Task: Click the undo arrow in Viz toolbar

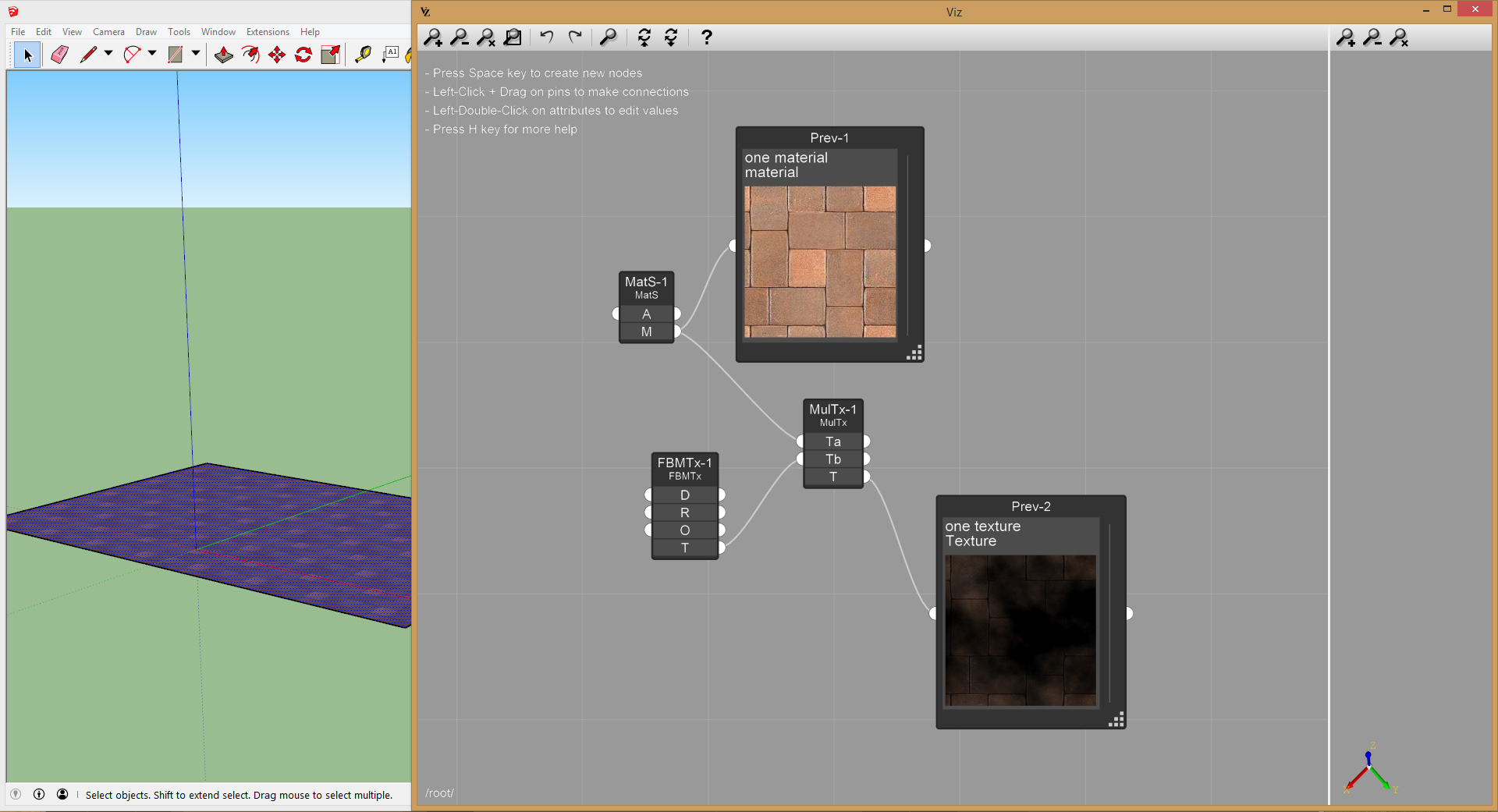Action: pyautogui.click(x=547, y=37)
